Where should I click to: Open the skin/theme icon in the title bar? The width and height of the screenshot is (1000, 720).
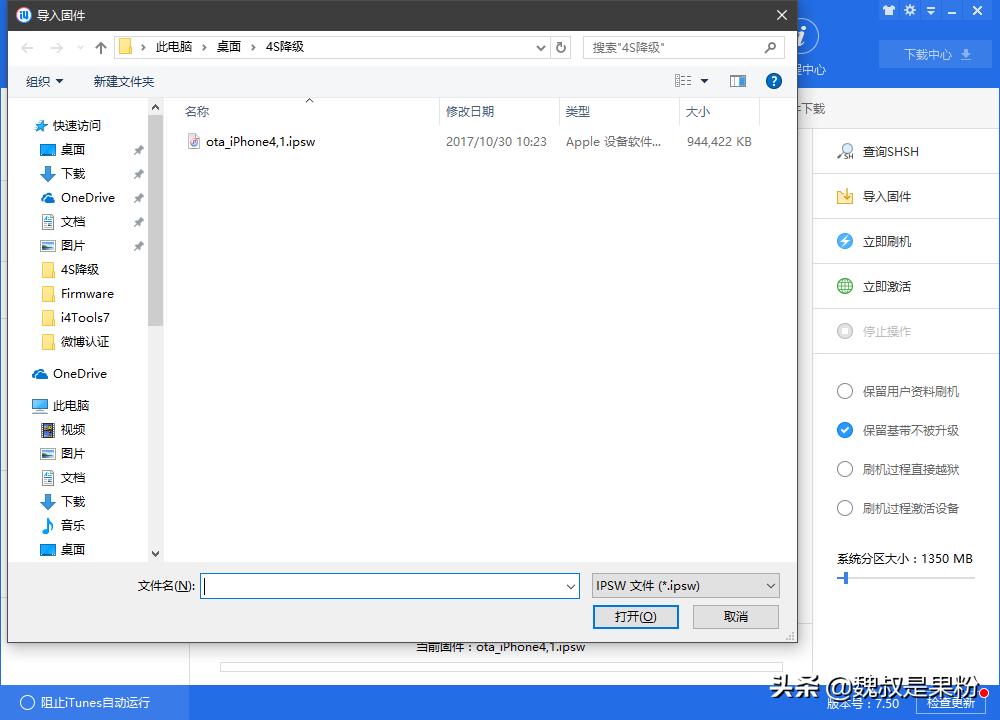[x=890, y=10]
